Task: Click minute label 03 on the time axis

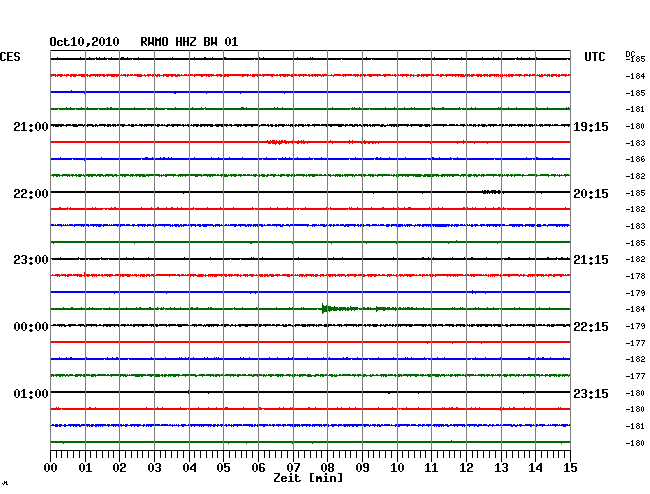Action: 154,467
